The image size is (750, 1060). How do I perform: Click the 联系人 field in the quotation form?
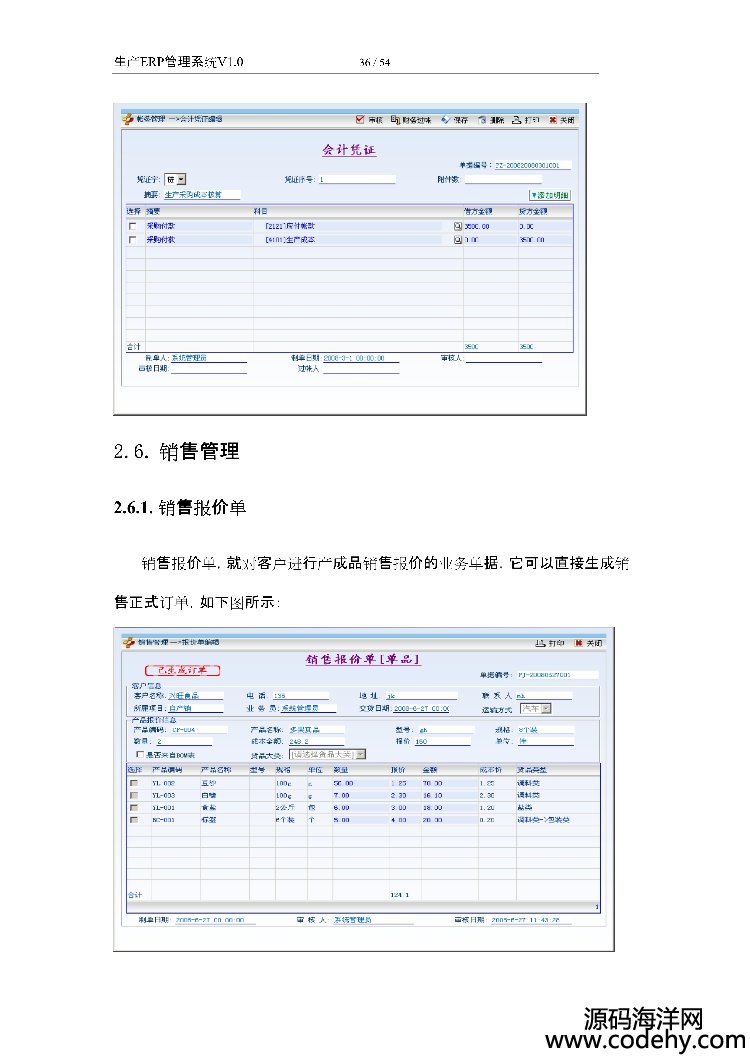pos(544,696)
